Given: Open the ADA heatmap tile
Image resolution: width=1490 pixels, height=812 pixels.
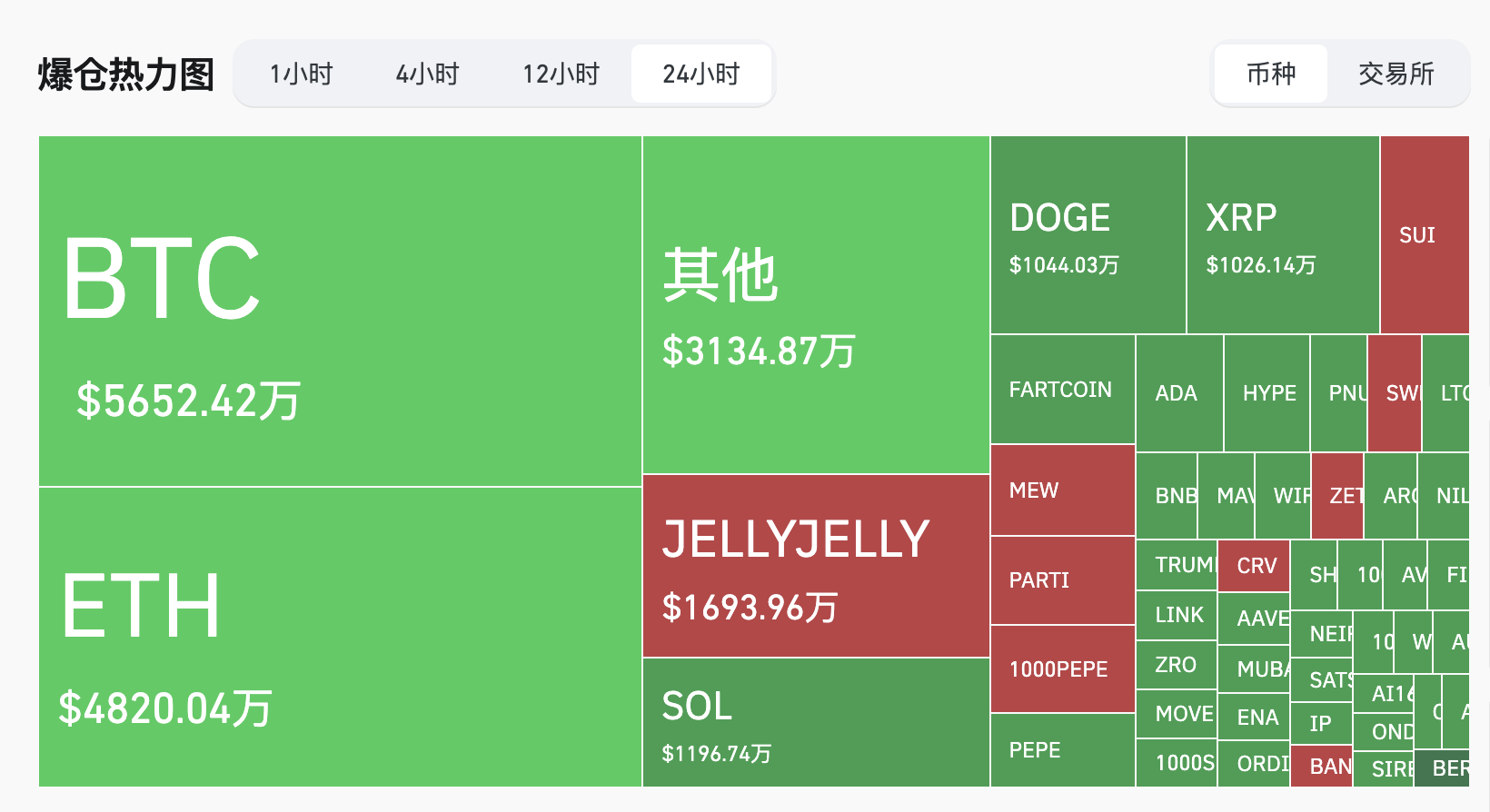Looking at the screenshot, I should tap(1178, 392).
